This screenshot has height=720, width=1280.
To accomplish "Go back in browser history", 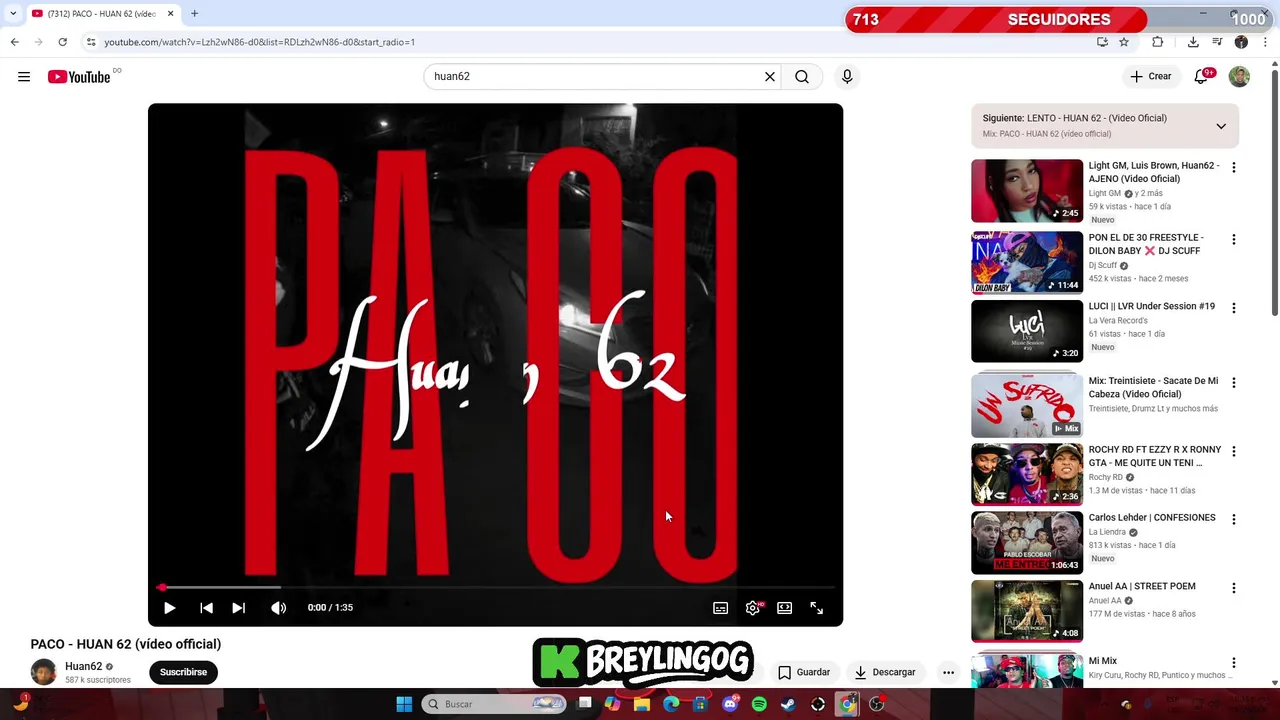I will [x=14, y=42].
